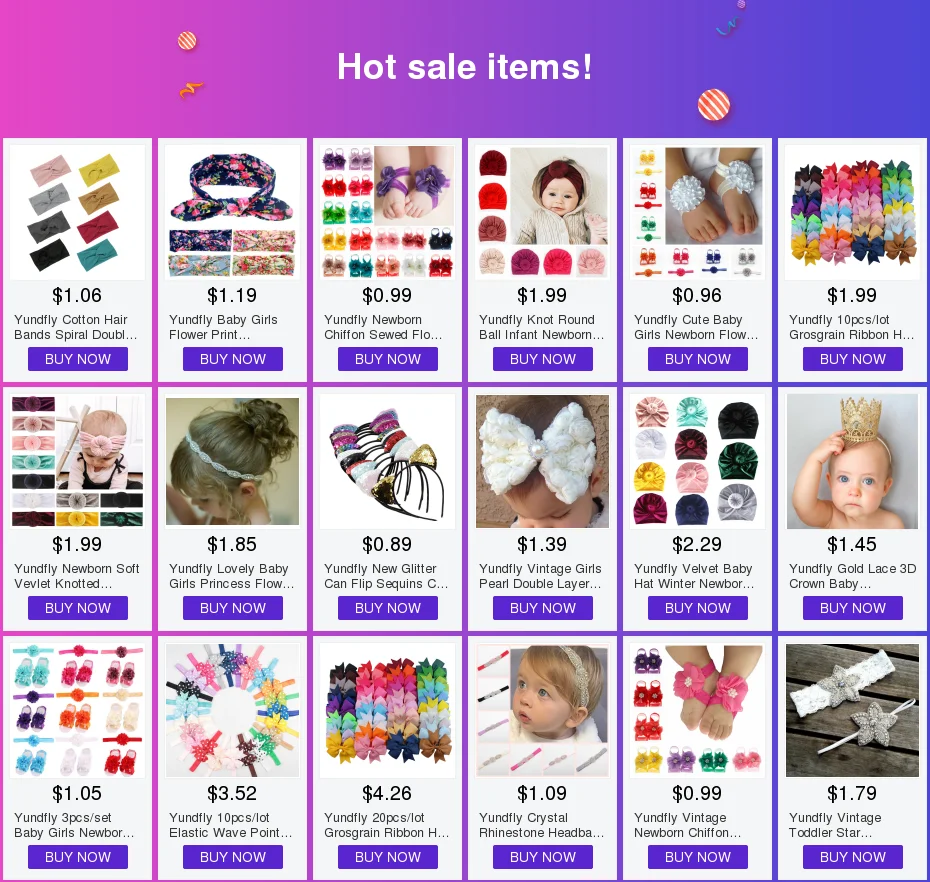Click the $0.96 price of Cute Baby Girls item
This screenshot has height=882, width=930.
point(697,295)
